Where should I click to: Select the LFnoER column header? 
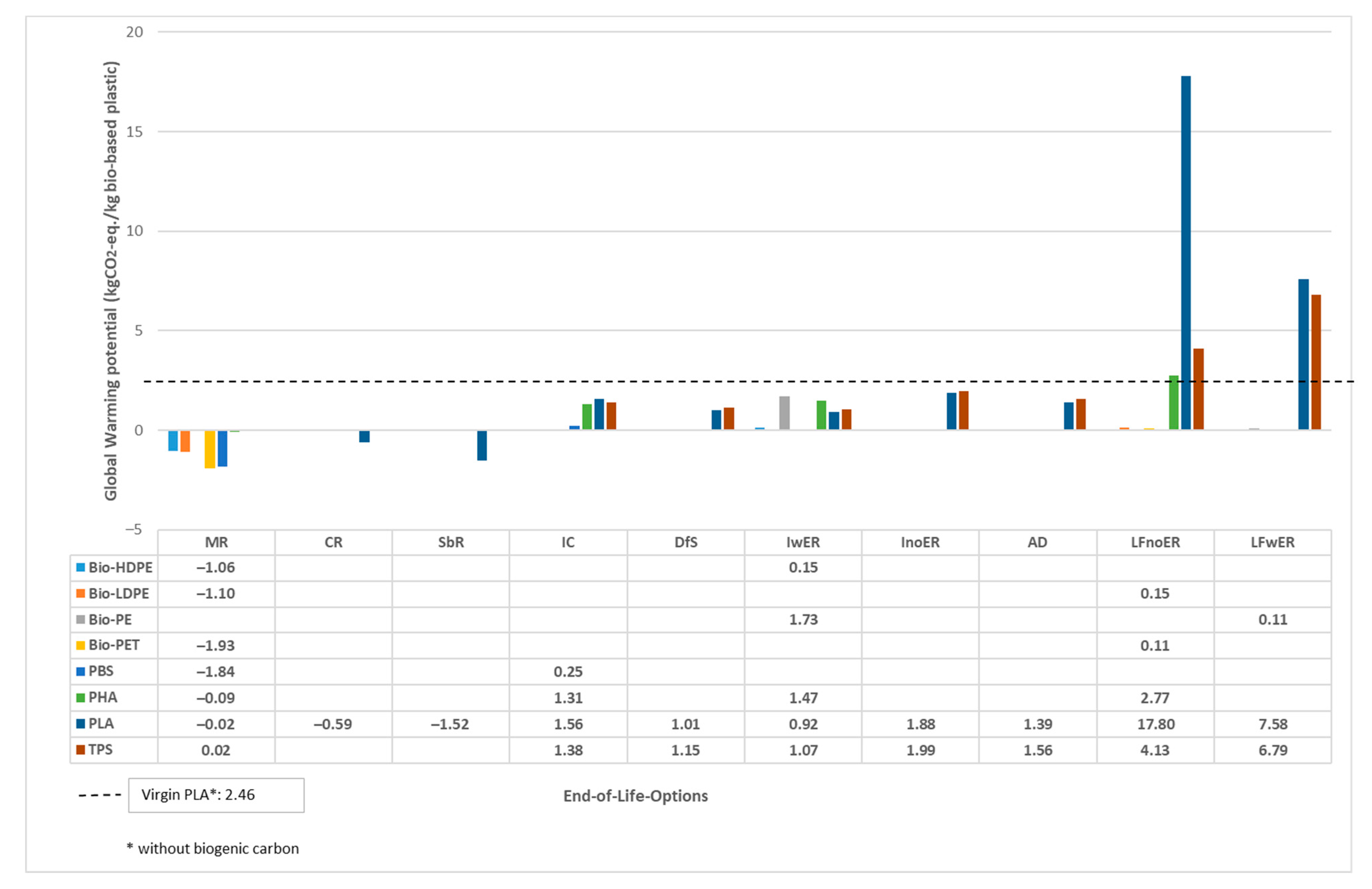1155,542
